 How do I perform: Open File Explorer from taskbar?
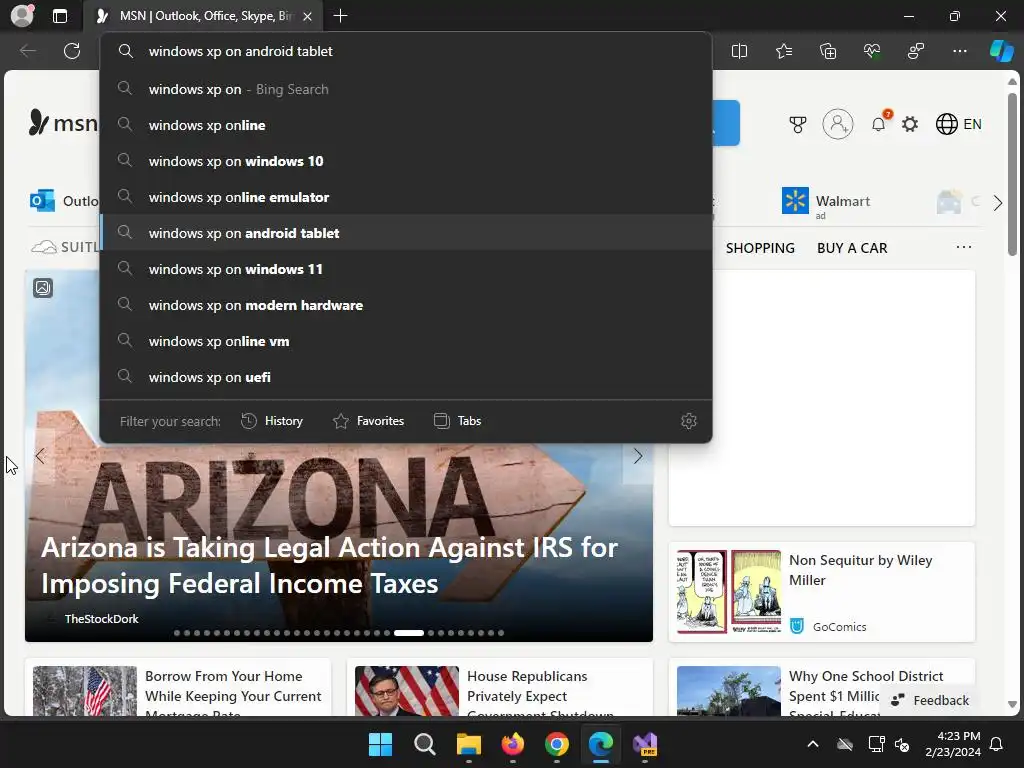(468, 744)
